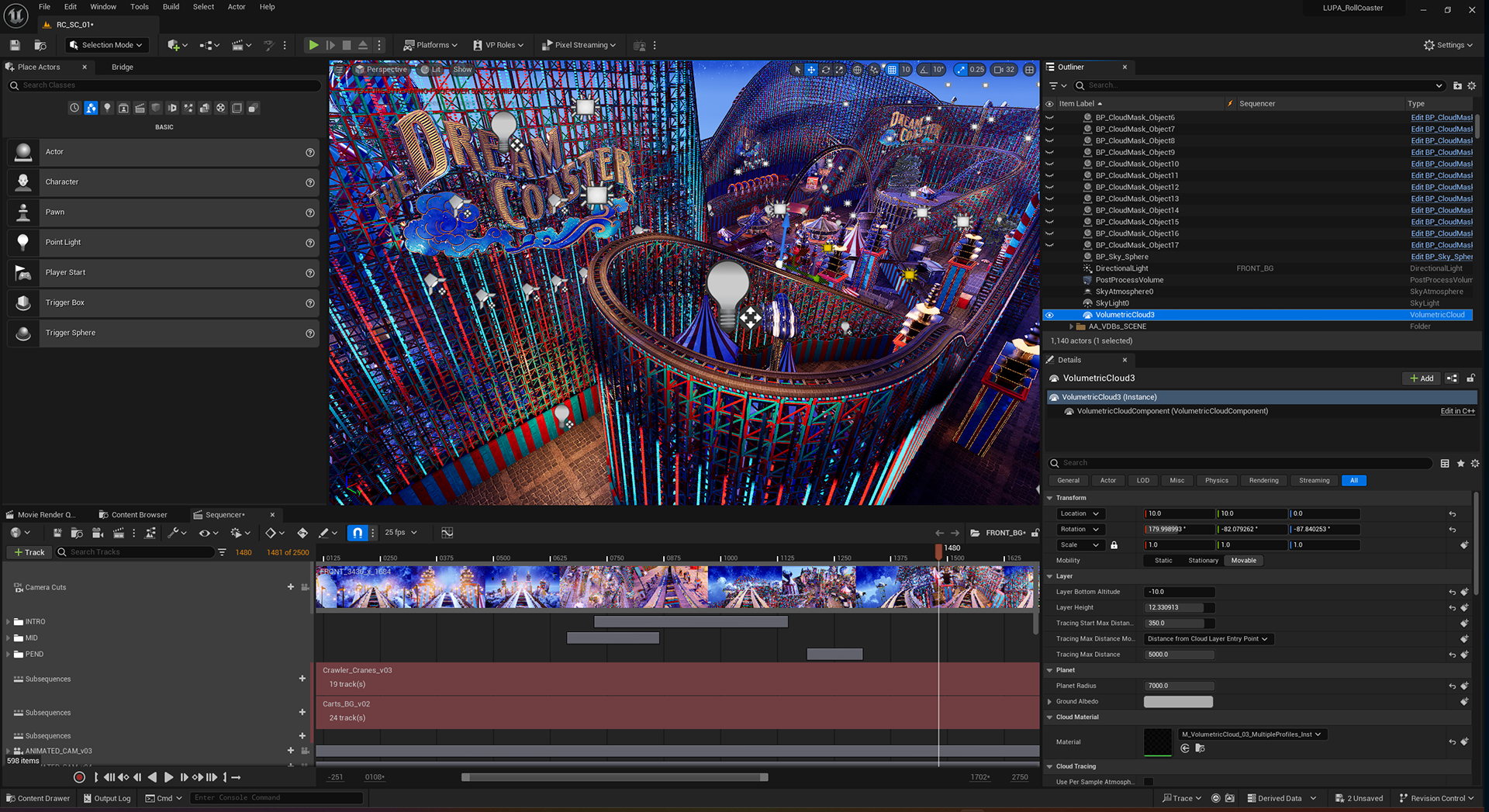Expand Ground Albedo property

1050,702
